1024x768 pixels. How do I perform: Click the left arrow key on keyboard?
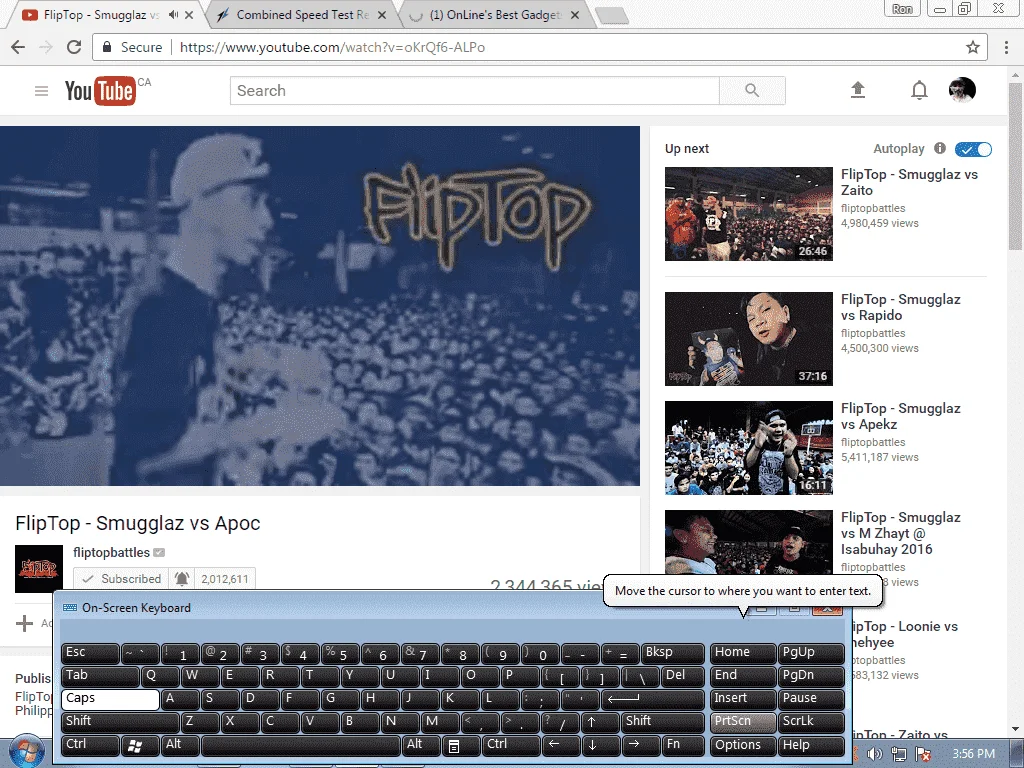(x=560, y=745)
